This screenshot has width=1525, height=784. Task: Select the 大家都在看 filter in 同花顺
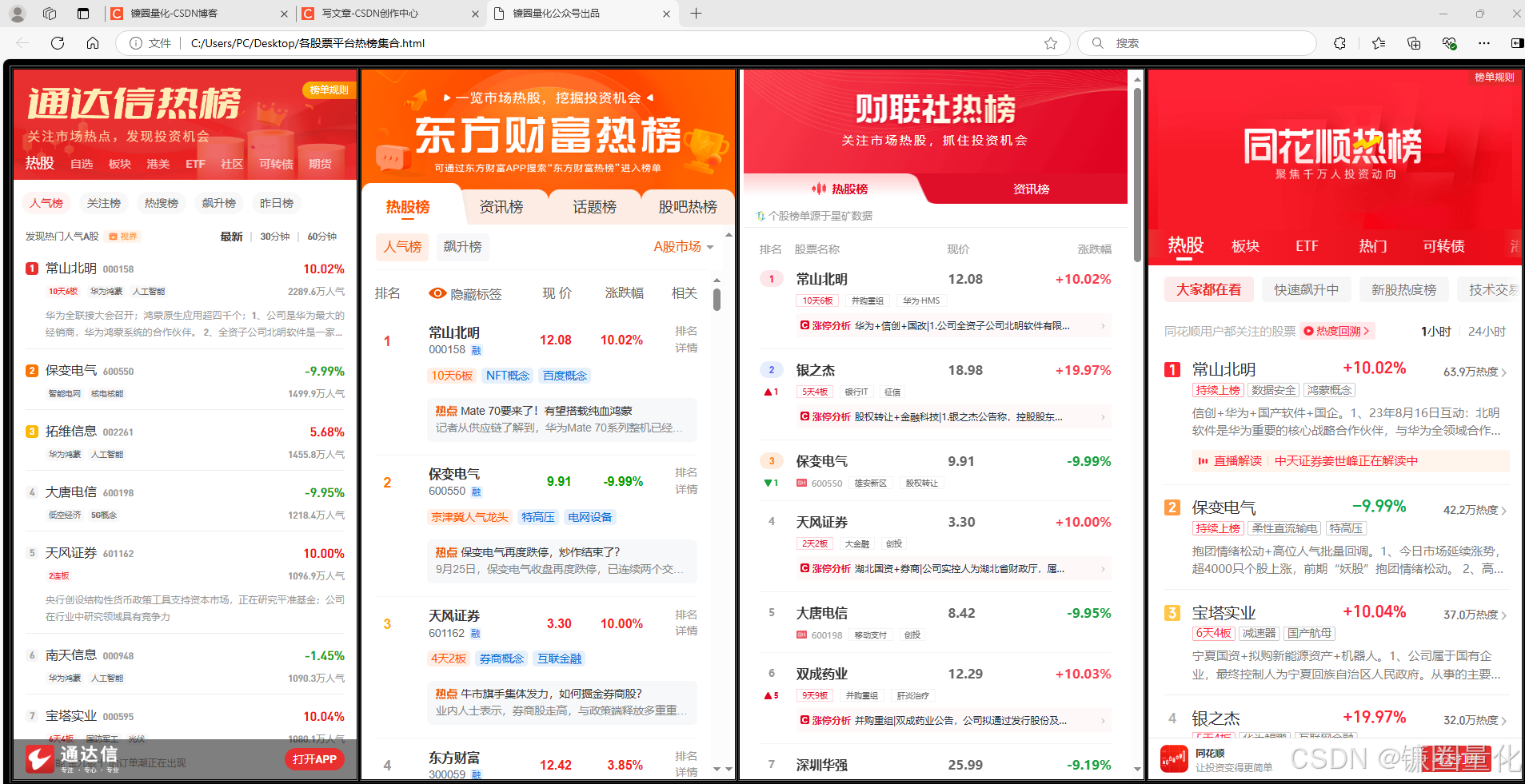[x=1208, y=289]
